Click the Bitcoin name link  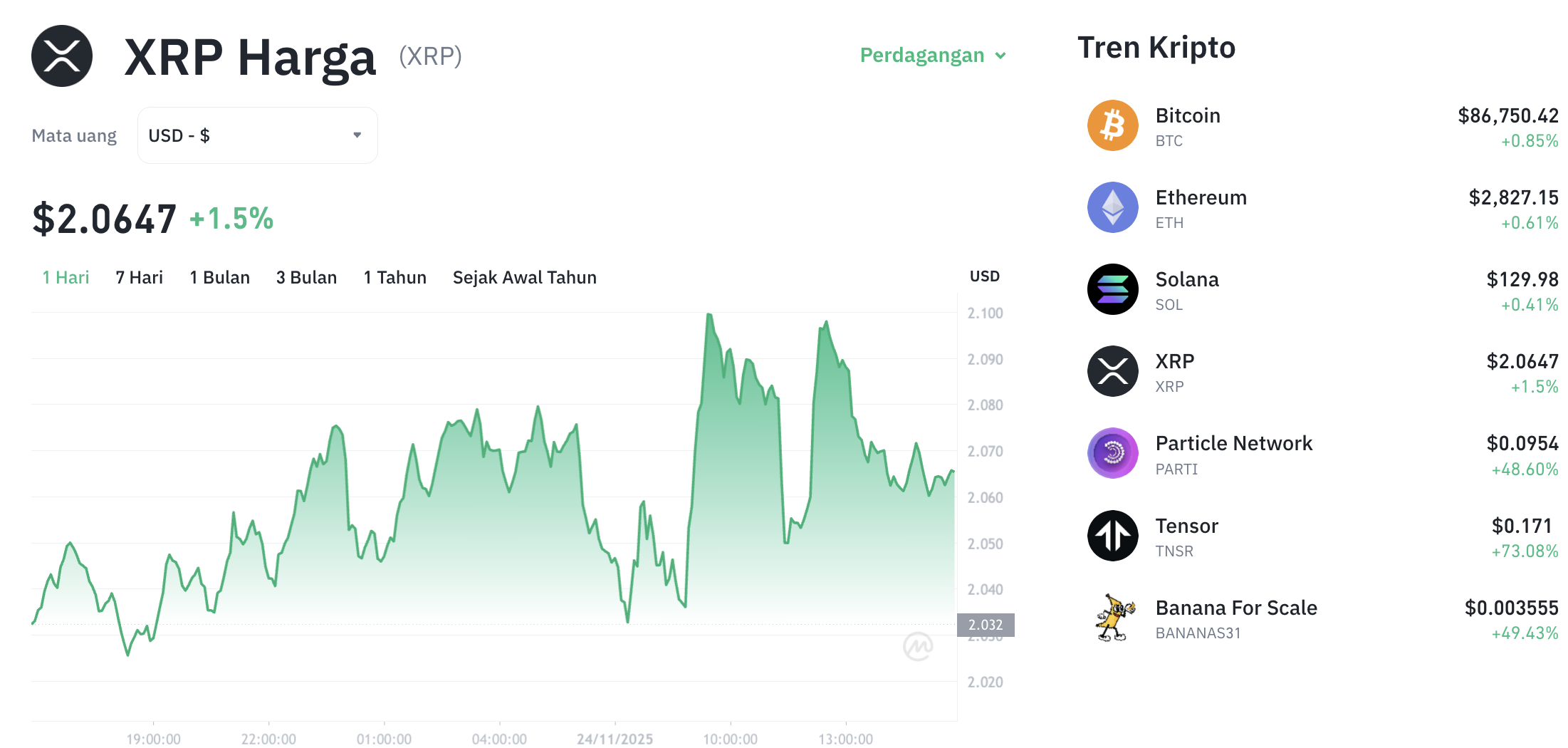[1188, 115]
